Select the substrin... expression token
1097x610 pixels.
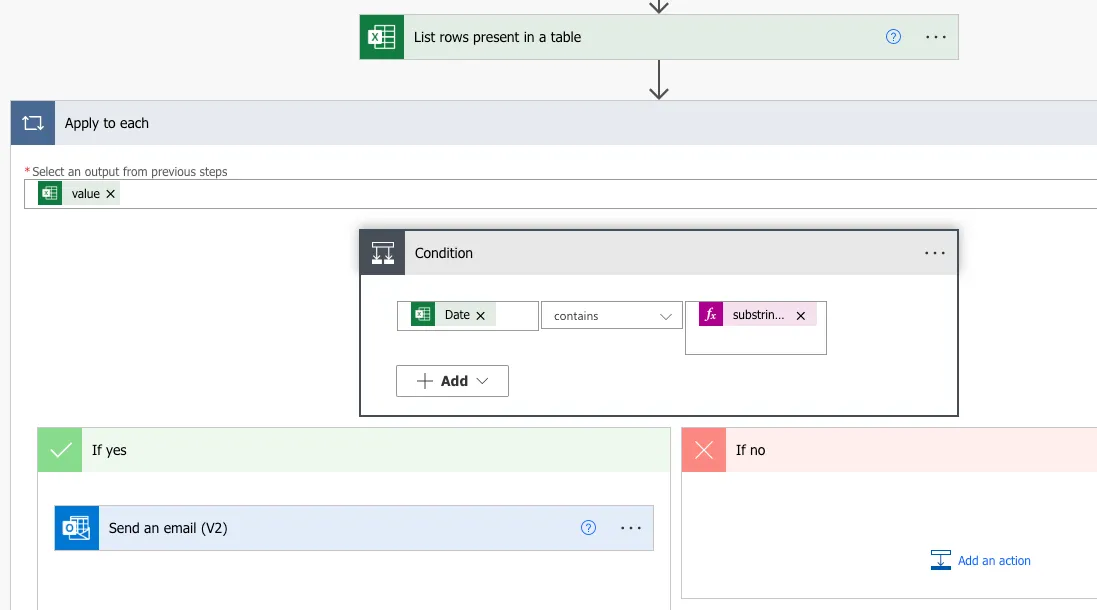pyautogui.click(x=758, y=315)
